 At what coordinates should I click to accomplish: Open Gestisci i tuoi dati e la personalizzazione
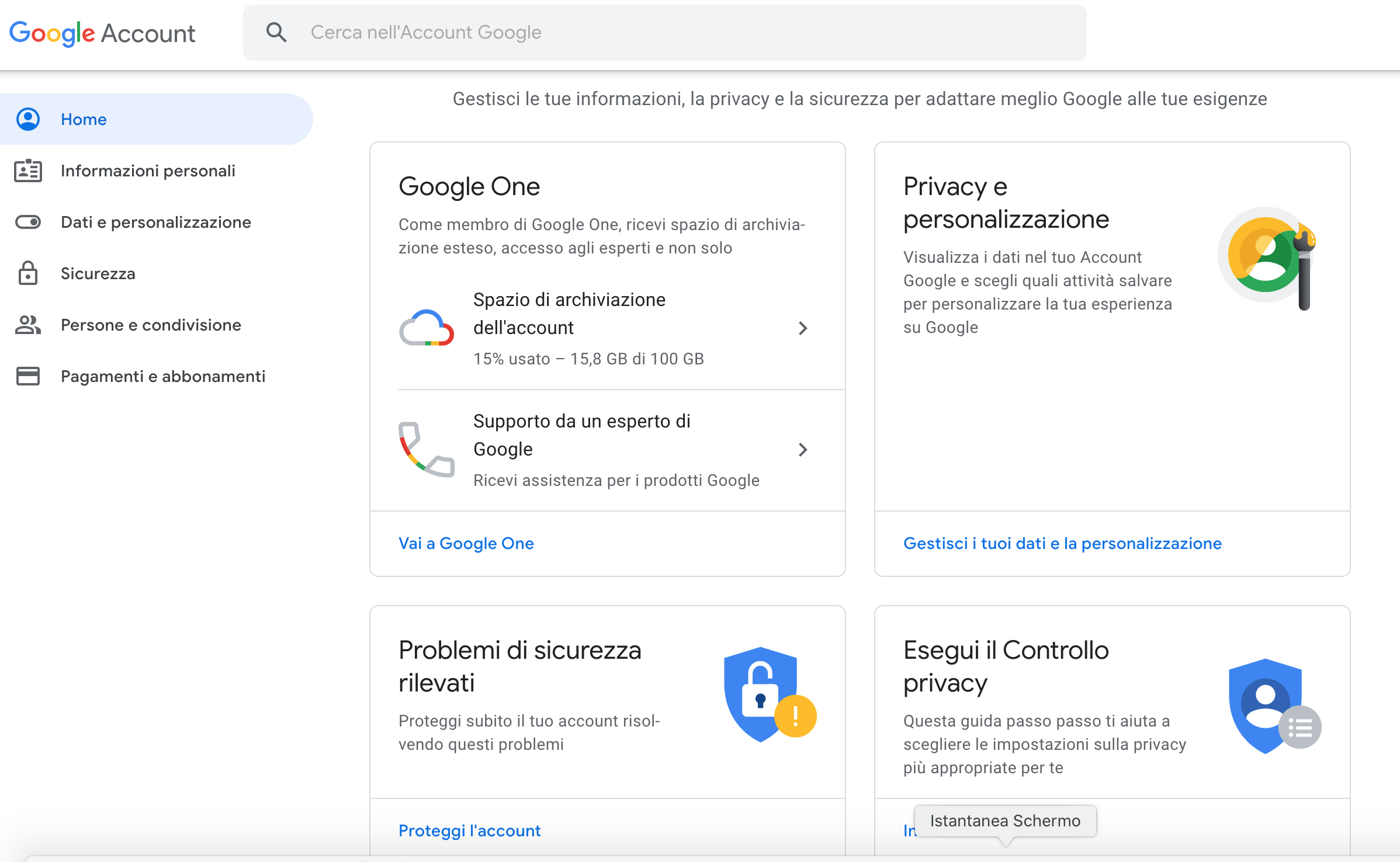[1062, 543]
